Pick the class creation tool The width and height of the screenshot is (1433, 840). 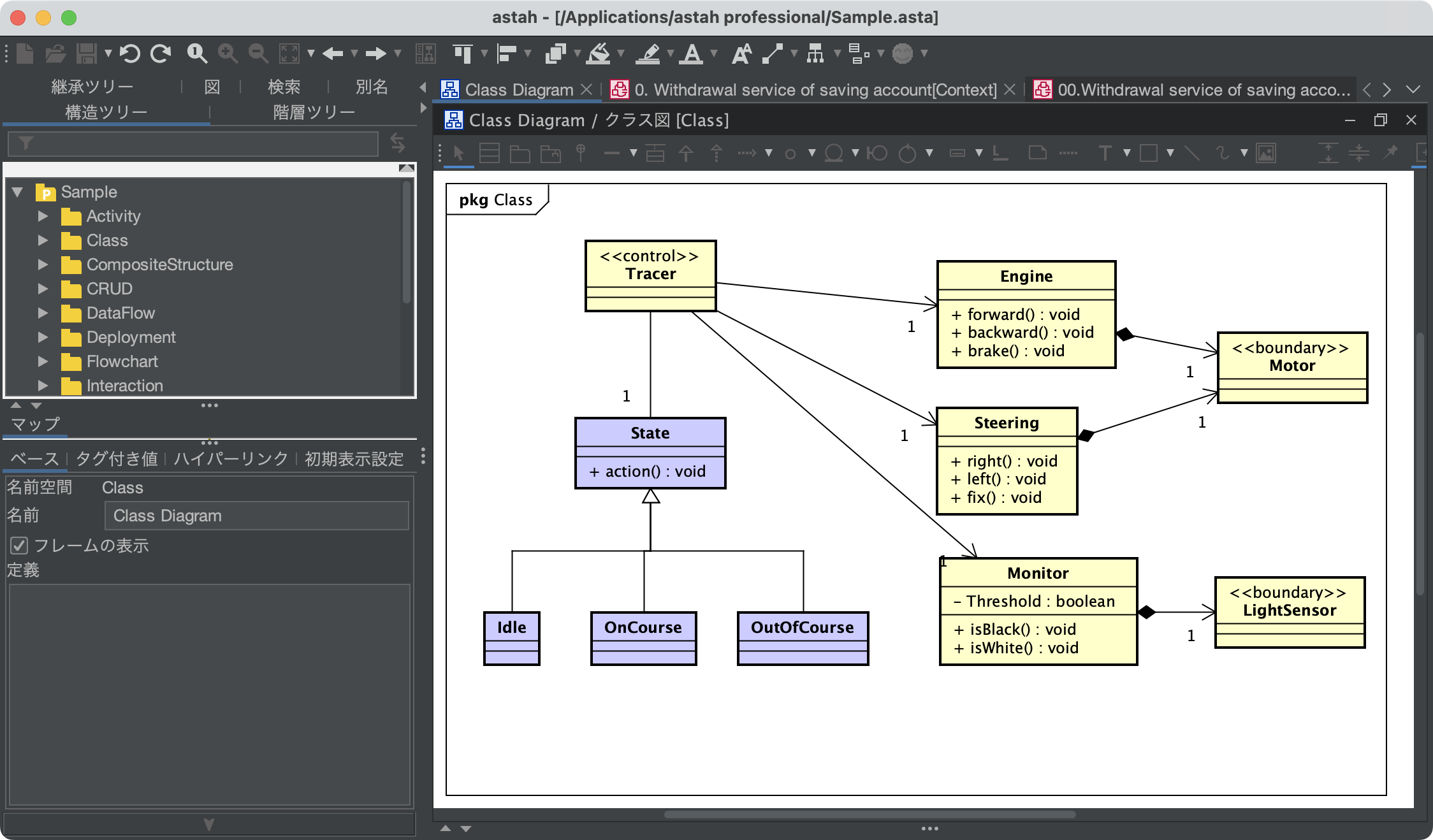(488, 153)
